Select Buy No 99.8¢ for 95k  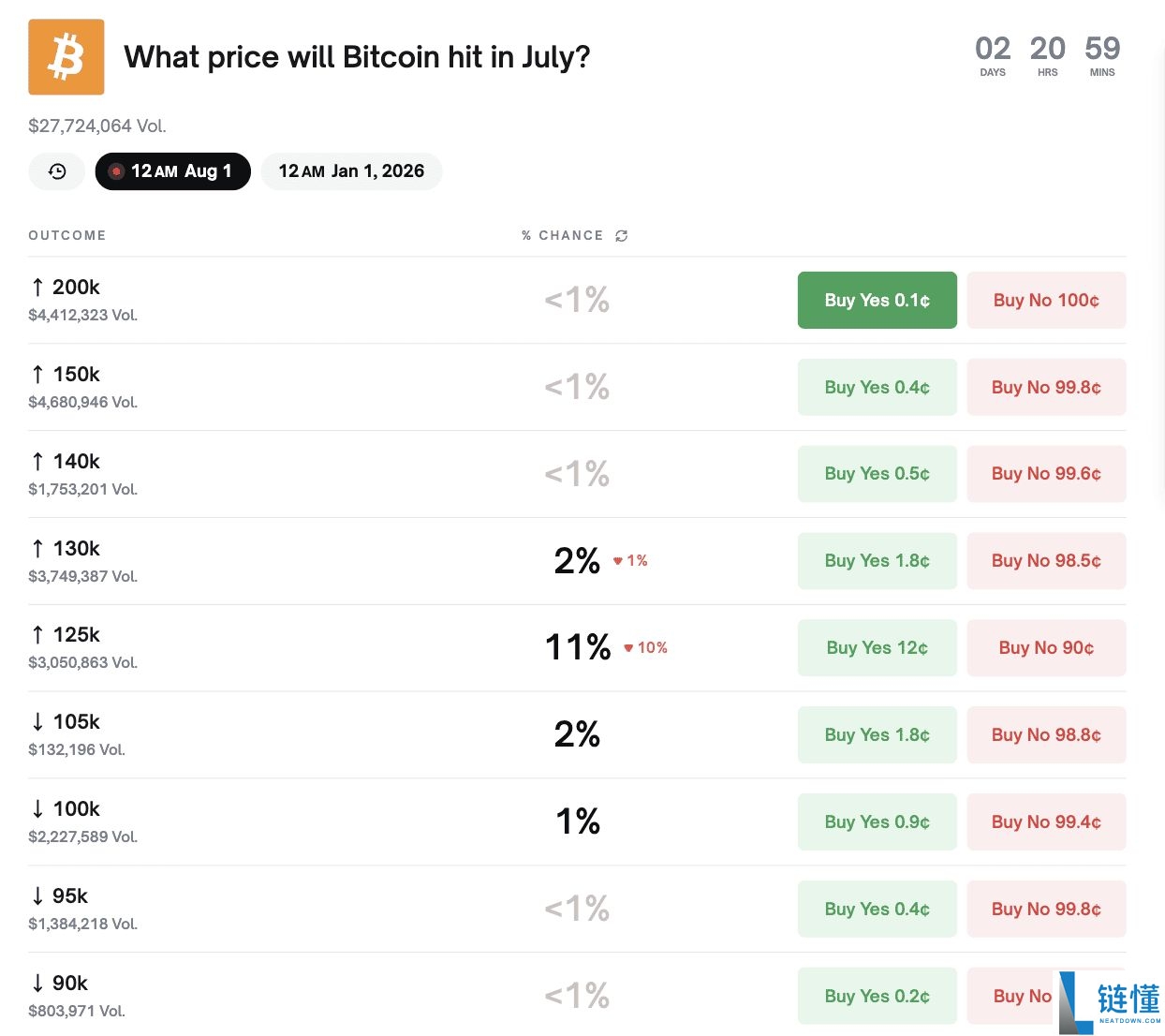click(x=1045, y=910)
